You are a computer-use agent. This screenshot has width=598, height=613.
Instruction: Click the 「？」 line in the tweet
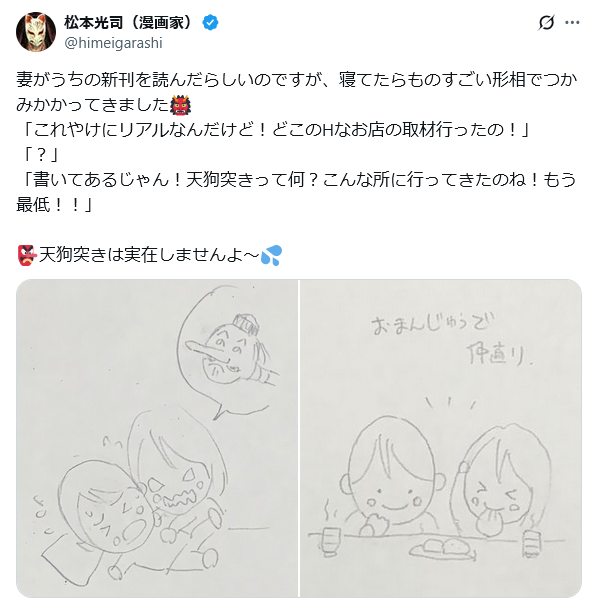pos(40,155)
